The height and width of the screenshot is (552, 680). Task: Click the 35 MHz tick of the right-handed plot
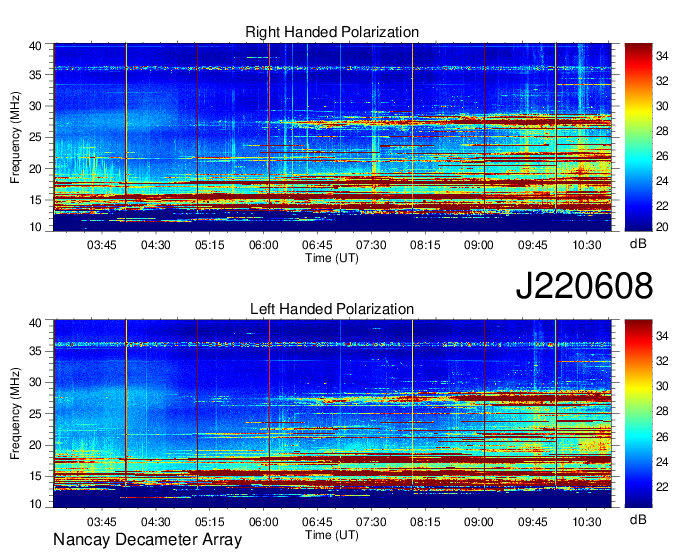[36, 75]
